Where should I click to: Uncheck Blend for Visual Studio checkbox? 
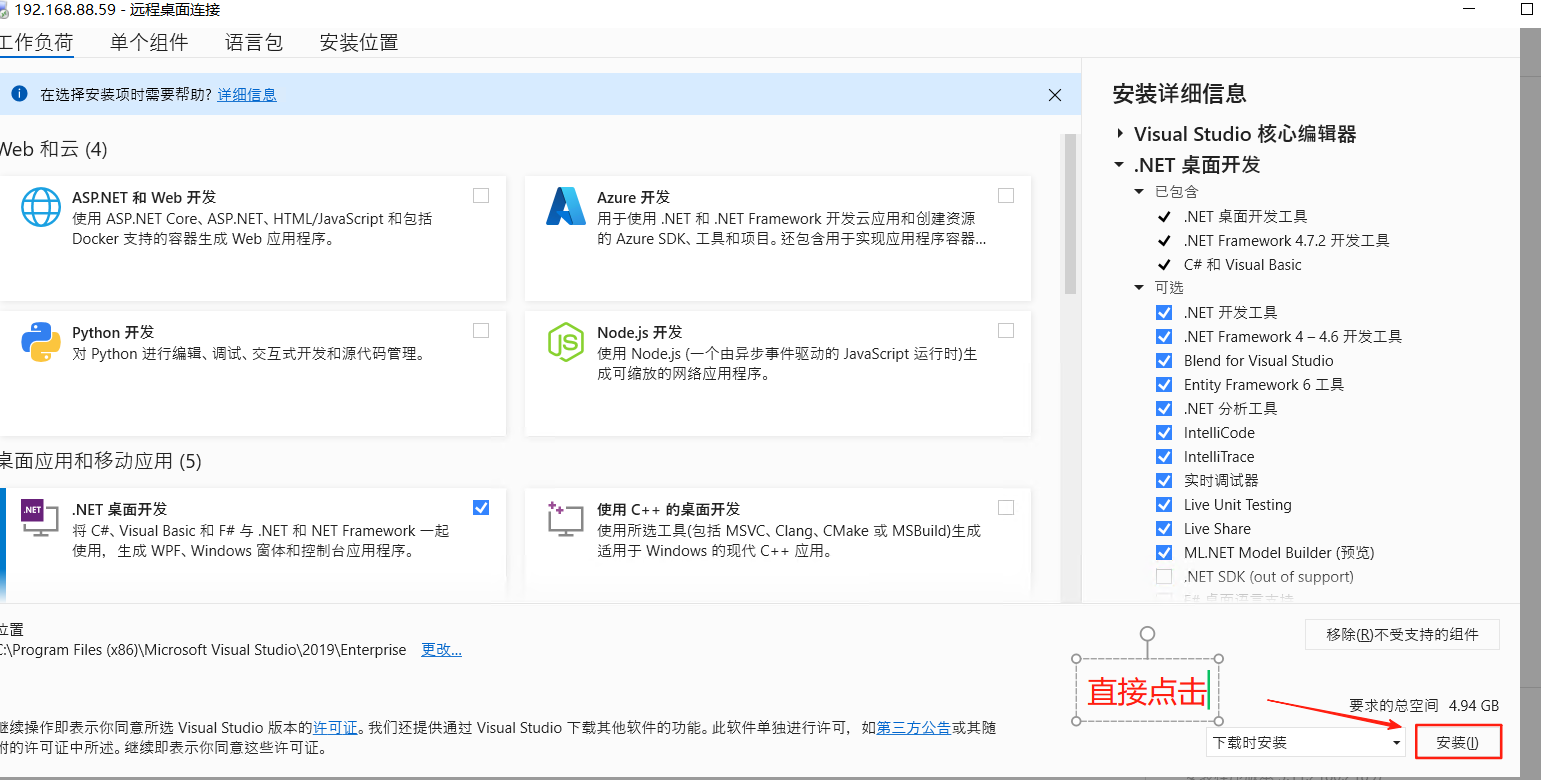pyautogui.click(x=1164, y=360)
